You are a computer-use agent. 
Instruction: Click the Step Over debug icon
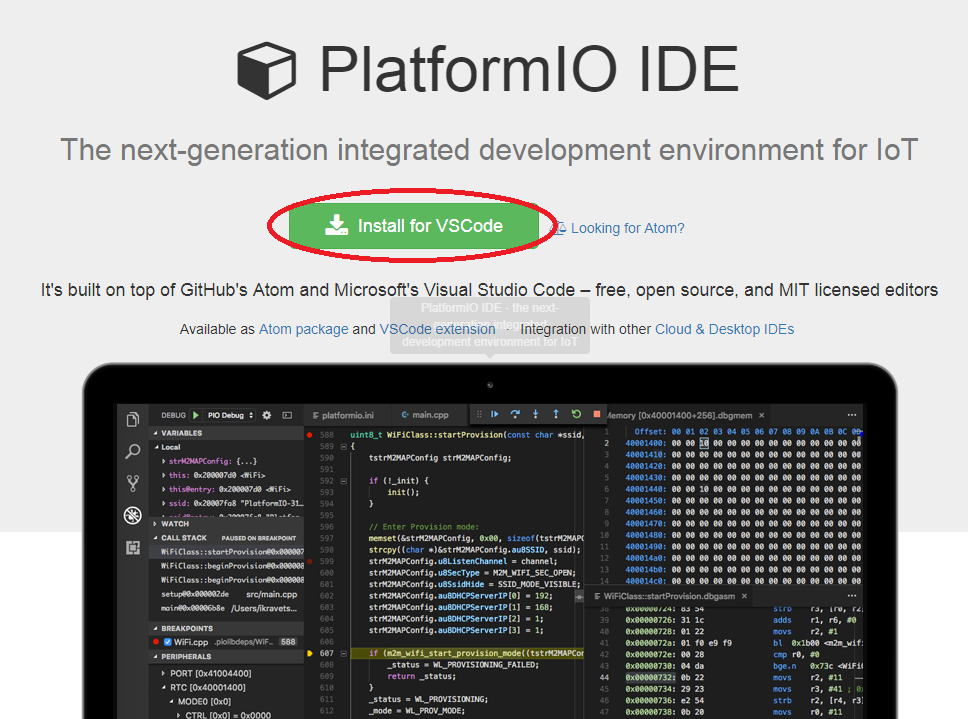coord(515,414)
